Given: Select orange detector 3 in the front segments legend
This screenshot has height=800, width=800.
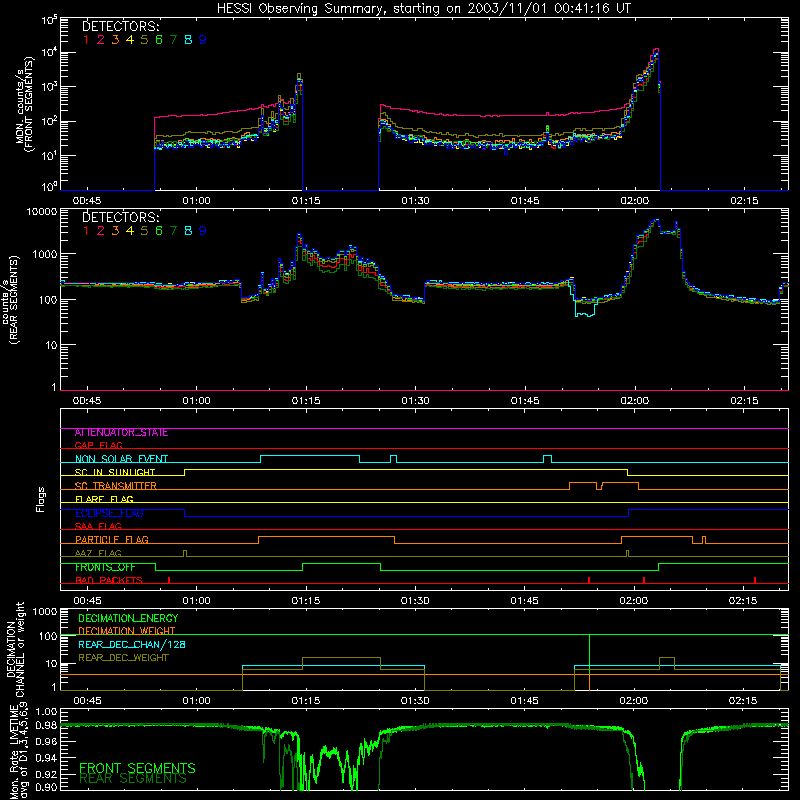Looking at the screenshot, I should pyautogui.click(x=115, y=40).
